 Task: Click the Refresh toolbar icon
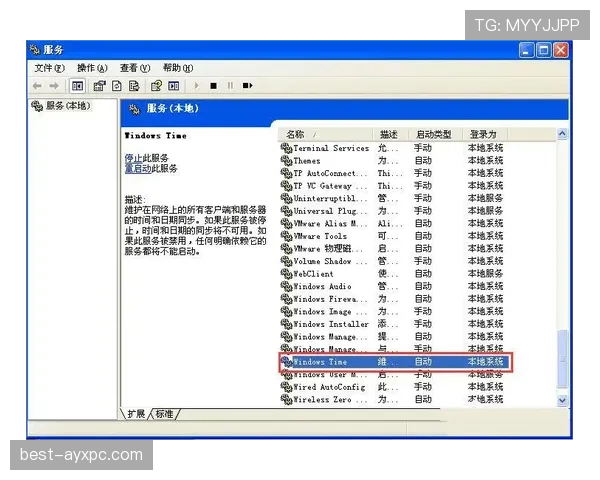tap(117, 86)
